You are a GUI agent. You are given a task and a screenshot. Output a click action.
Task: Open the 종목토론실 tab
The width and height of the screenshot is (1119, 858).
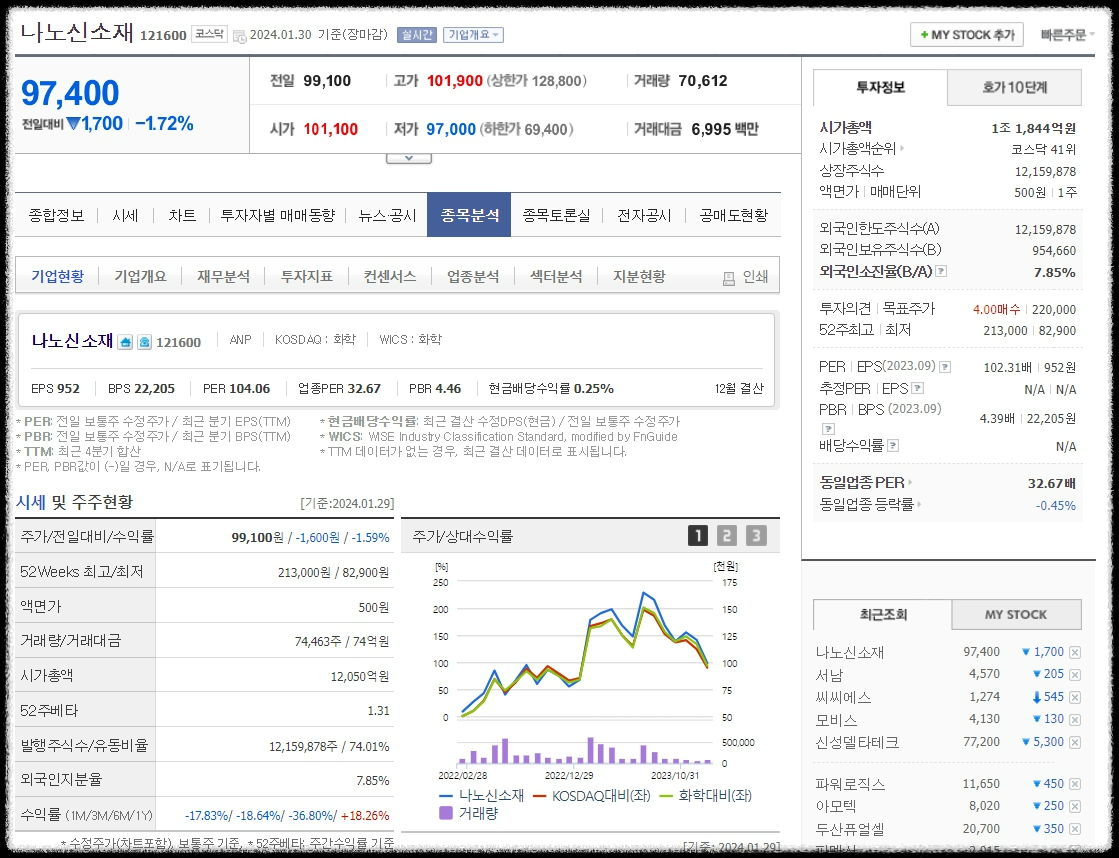(557, 215)
